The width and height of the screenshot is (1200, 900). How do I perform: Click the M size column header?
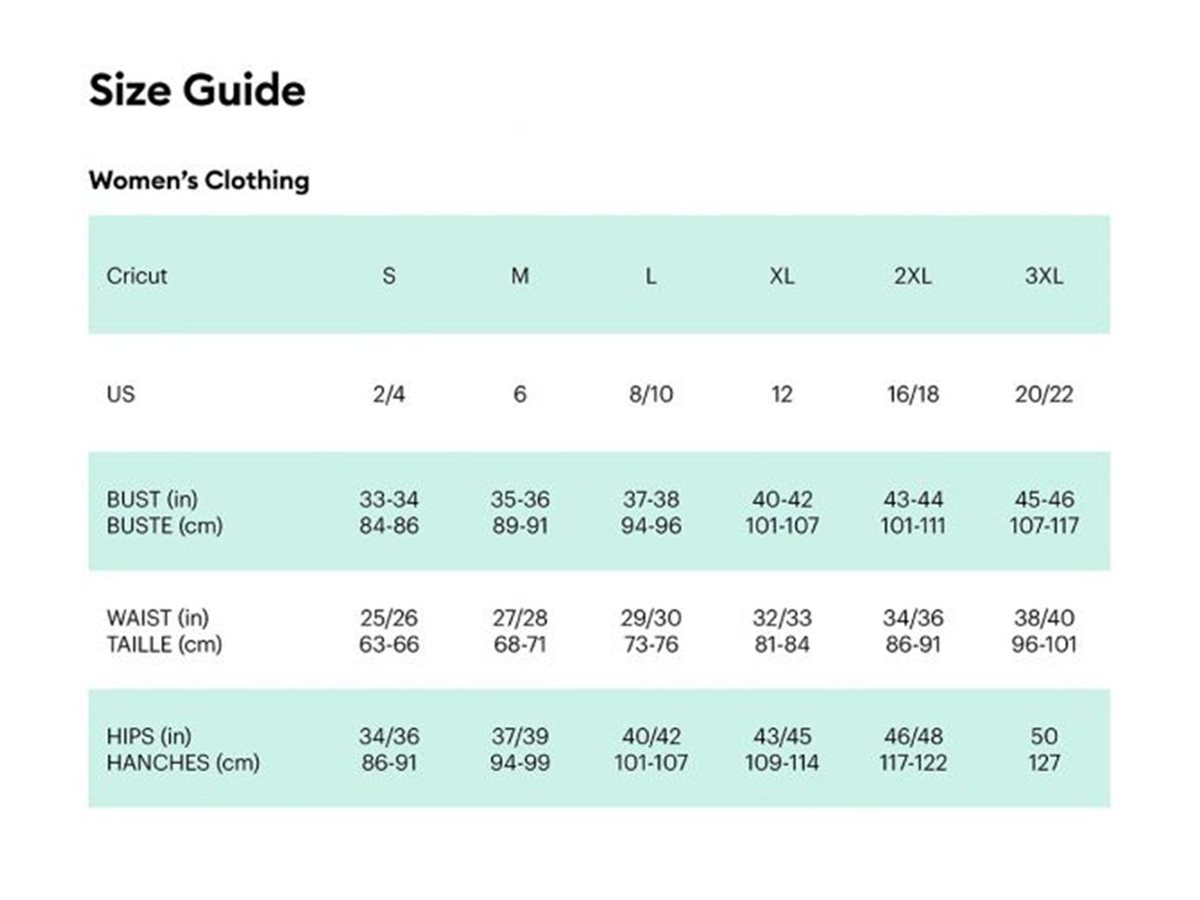click(520, 276)
